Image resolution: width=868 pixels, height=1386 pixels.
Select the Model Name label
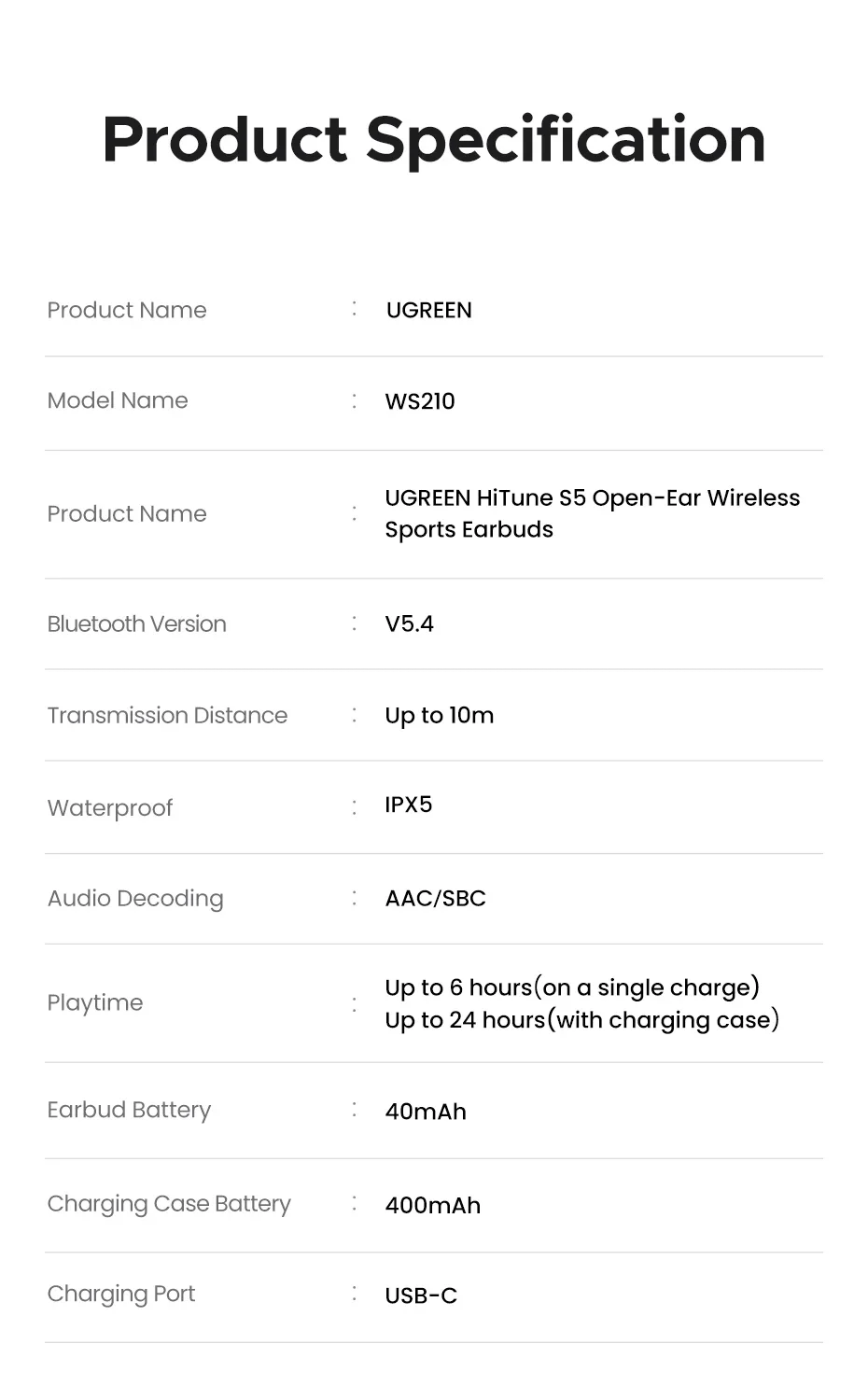pos(118,400)
